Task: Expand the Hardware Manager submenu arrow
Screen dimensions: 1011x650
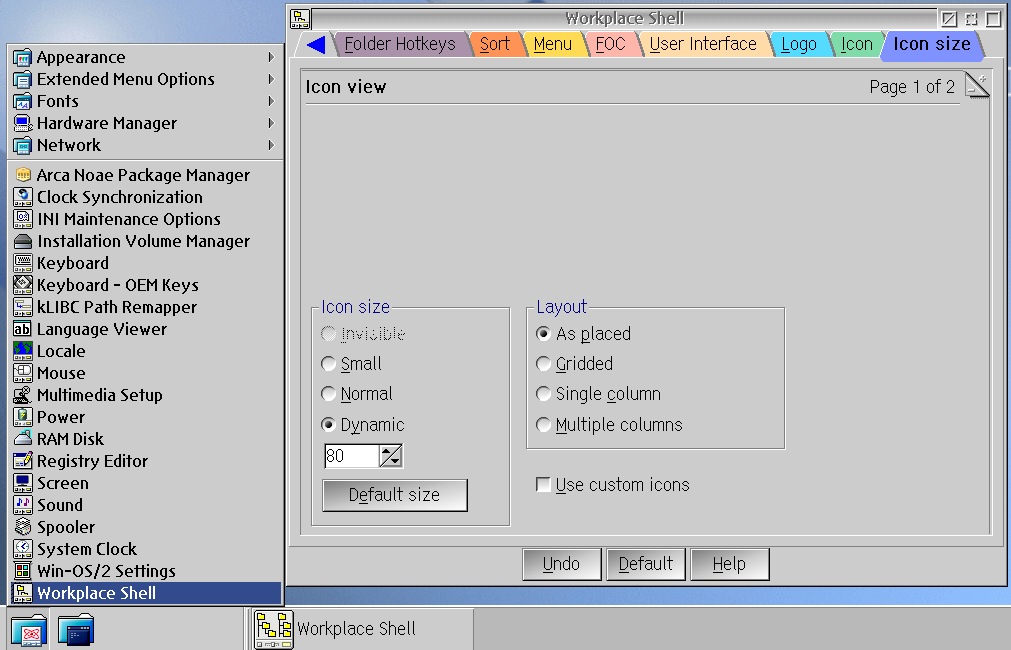Action: [x=271, y=123]
